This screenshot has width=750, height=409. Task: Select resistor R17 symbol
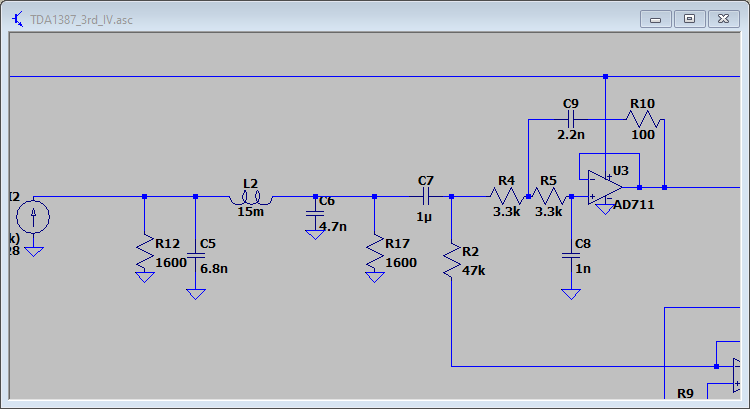click(375, 253)
